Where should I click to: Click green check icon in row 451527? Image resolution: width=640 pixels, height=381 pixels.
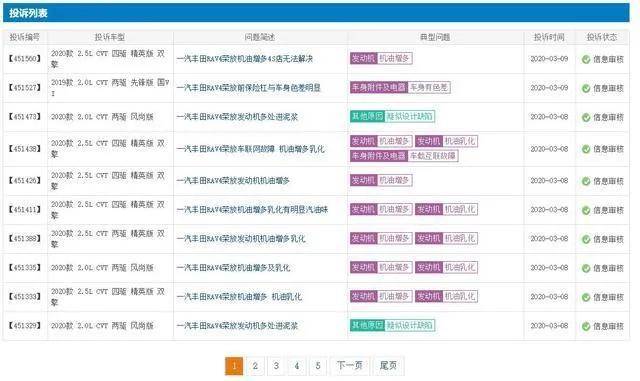coord(586,88)
